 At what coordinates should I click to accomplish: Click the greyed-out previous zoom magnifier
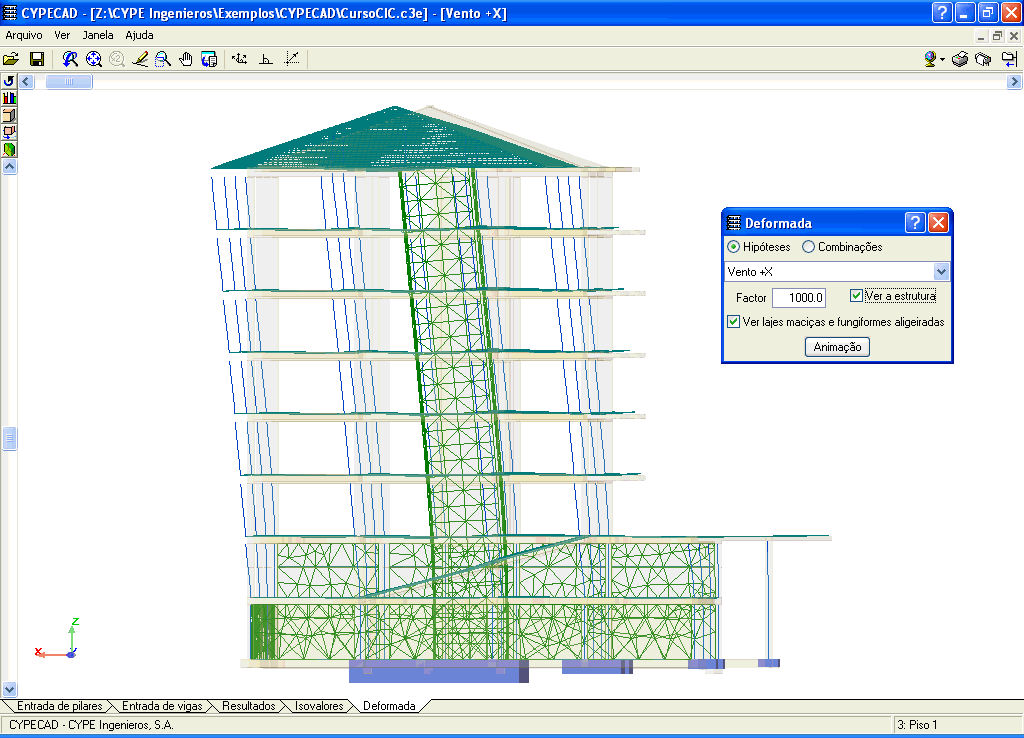tap(117, 59)
